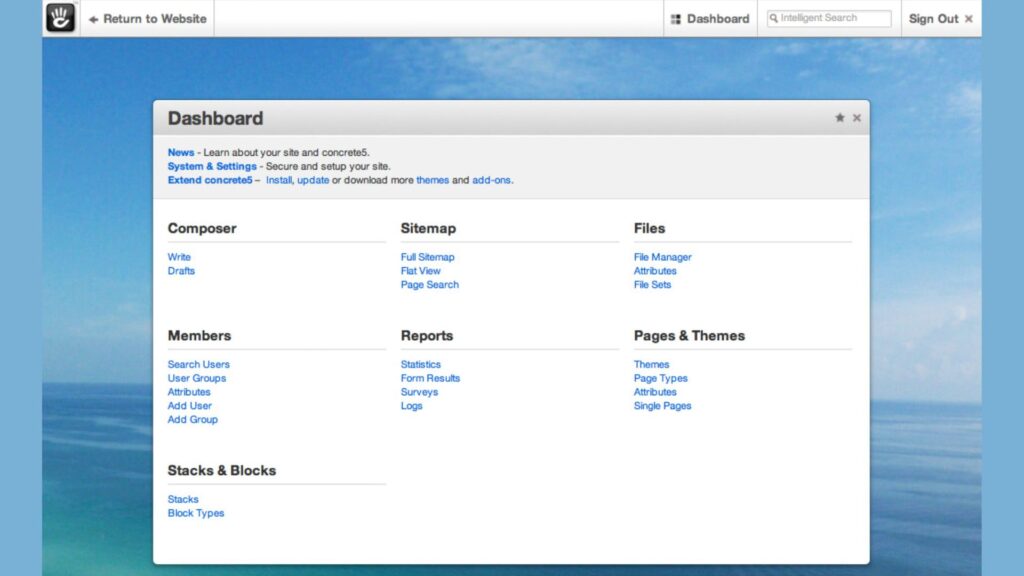The height and width of the screenshot is (576, 1024).
Task: Open Write under Composer
Action: [x=179, y=257]
